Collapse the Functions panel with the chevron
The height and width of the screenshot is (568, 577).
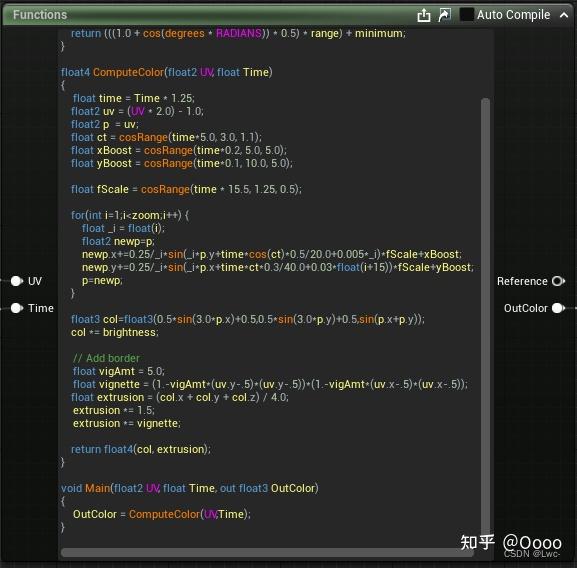563,15
